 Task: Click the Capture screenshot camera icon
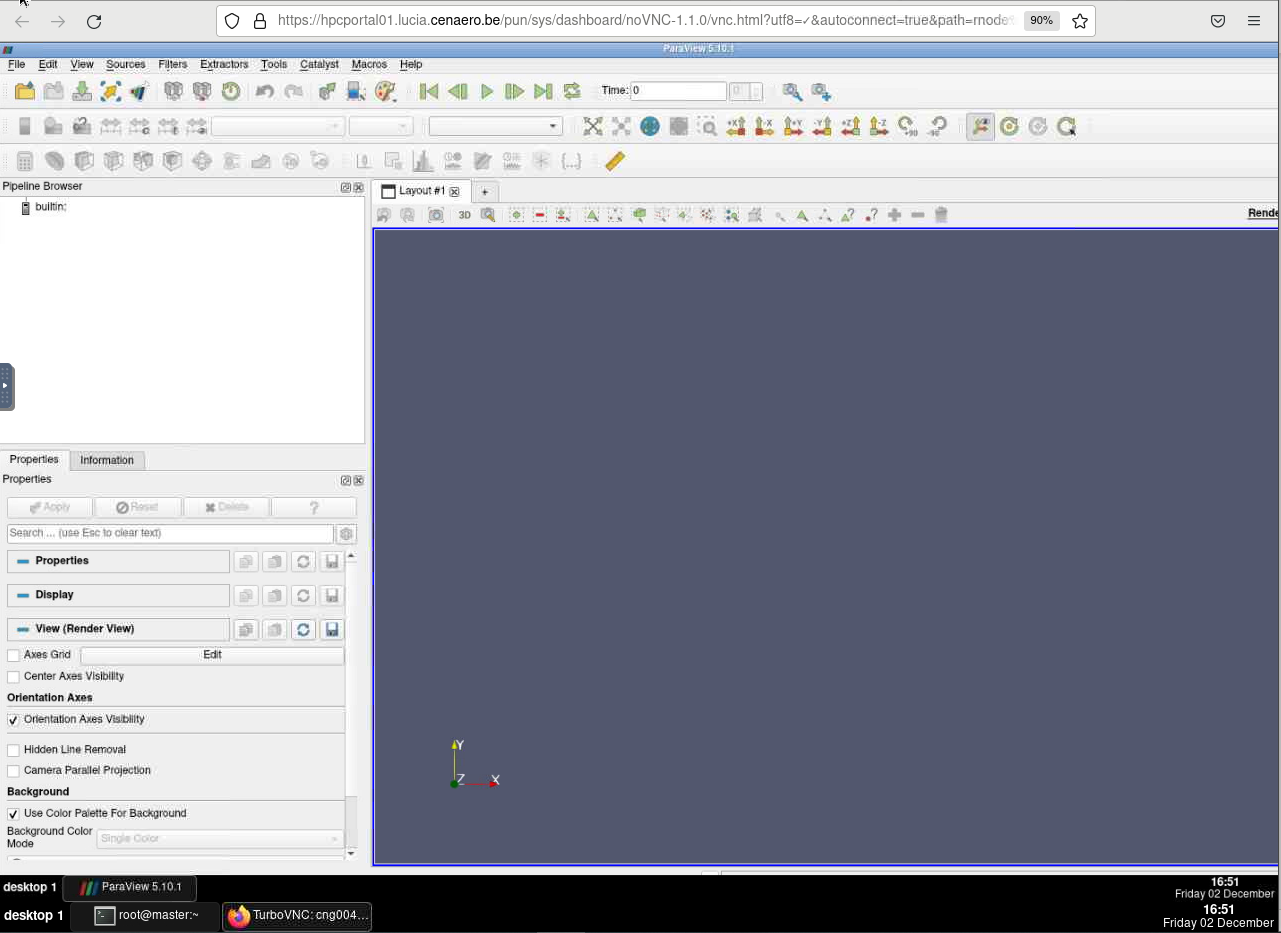(x=436, y=215)
